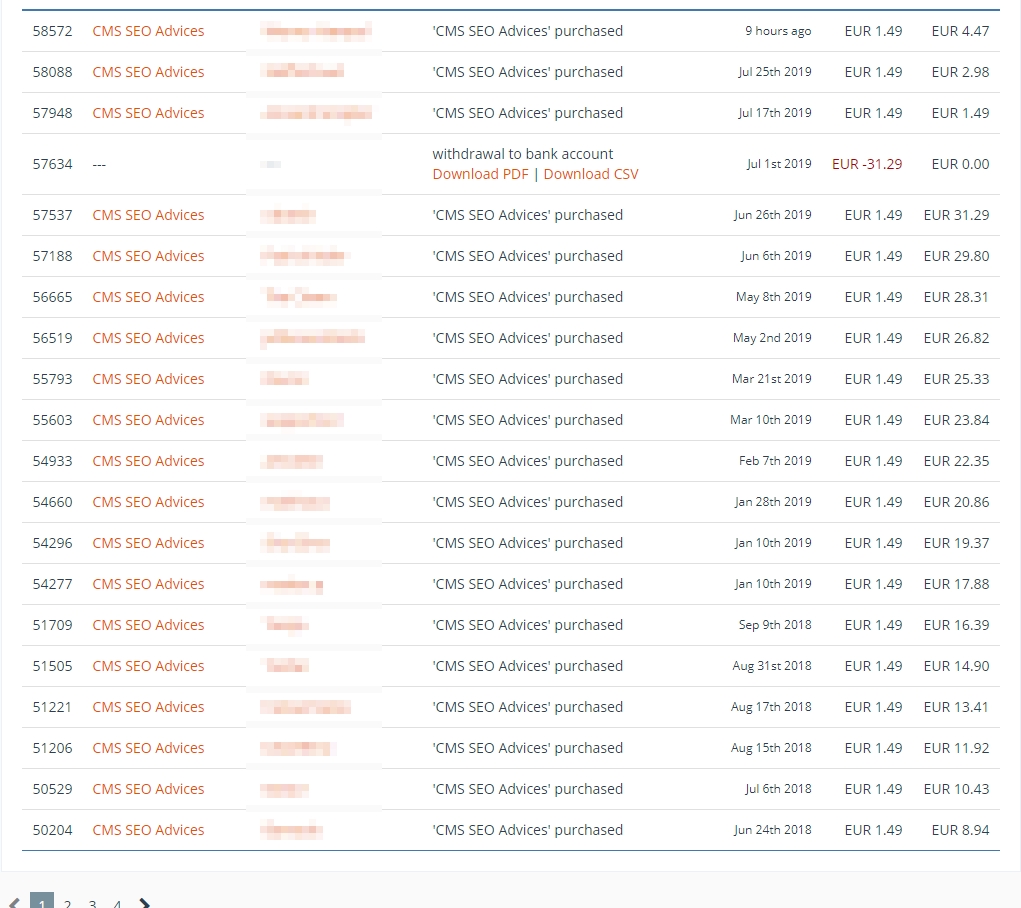Image resolution: width=1021 pixels, height=908 pixels.
Task: Open CMS SEO Advices link in row 58572
Action: point(148,31)
